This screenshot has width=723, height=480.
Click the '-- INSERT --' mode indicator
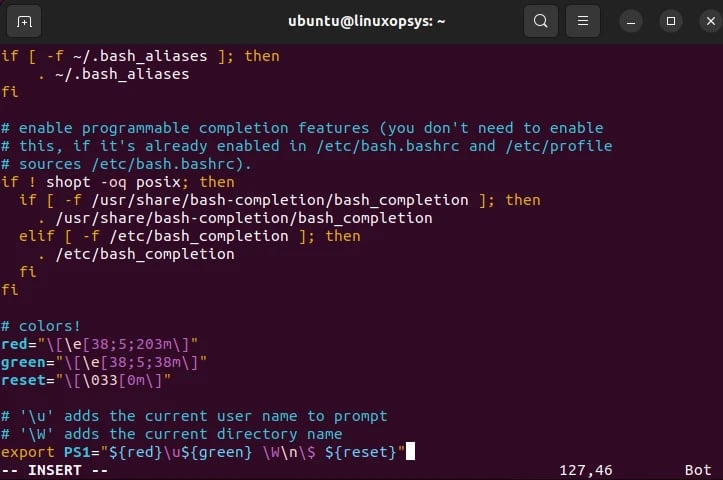pos(55,470)
